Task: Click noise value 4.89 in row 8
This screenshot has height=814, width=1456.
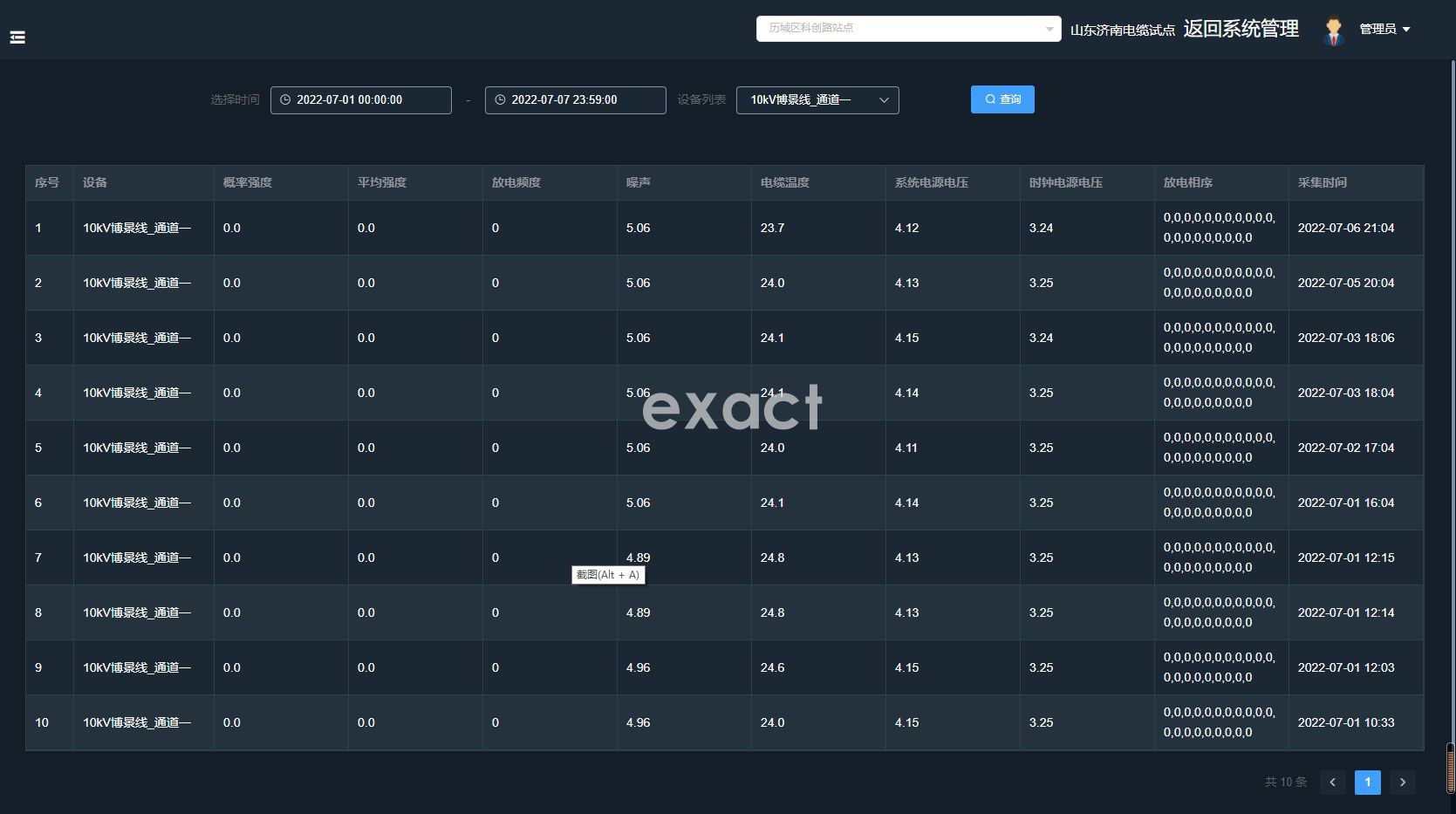Action: pos(638,613)
